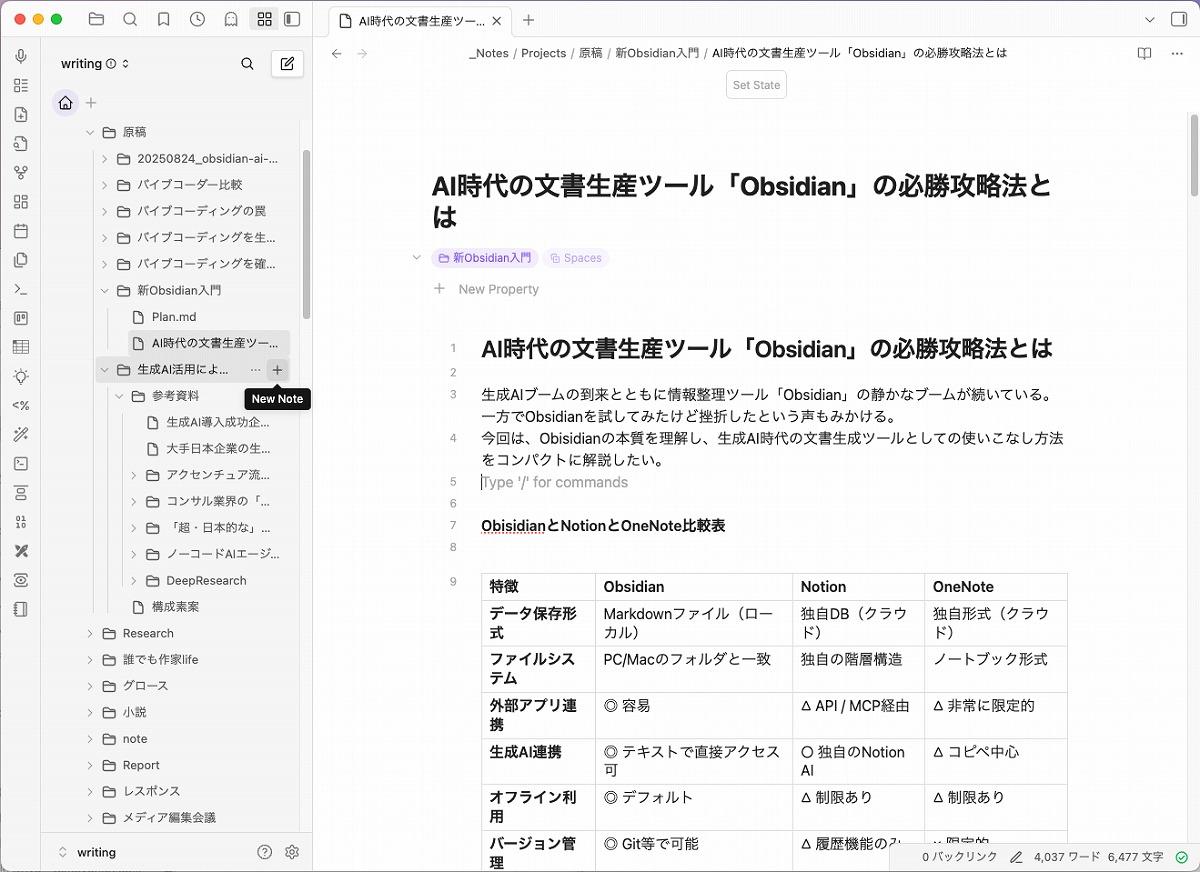Click the Set State button
The width and height of the screenshot is (1200, 872).
tap(756, 85)
